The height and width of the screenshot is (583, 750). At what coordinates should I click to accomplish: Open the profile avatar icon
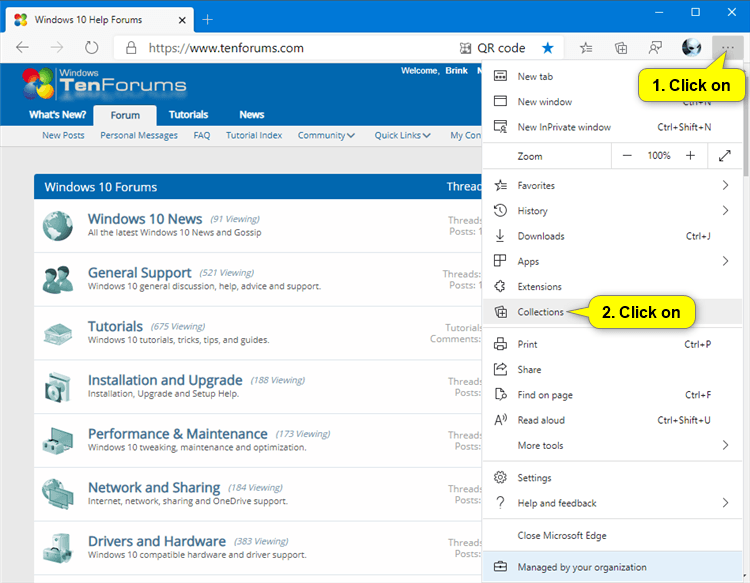point(691,47)
